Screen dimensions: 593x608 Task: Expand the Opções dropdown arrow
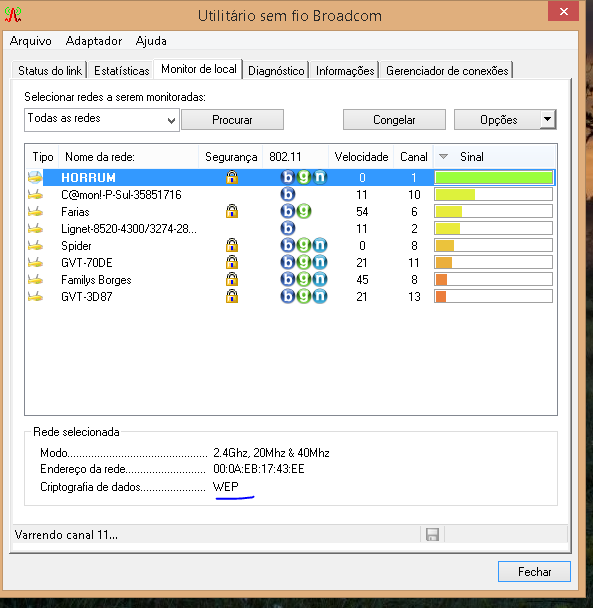(548, 119)
